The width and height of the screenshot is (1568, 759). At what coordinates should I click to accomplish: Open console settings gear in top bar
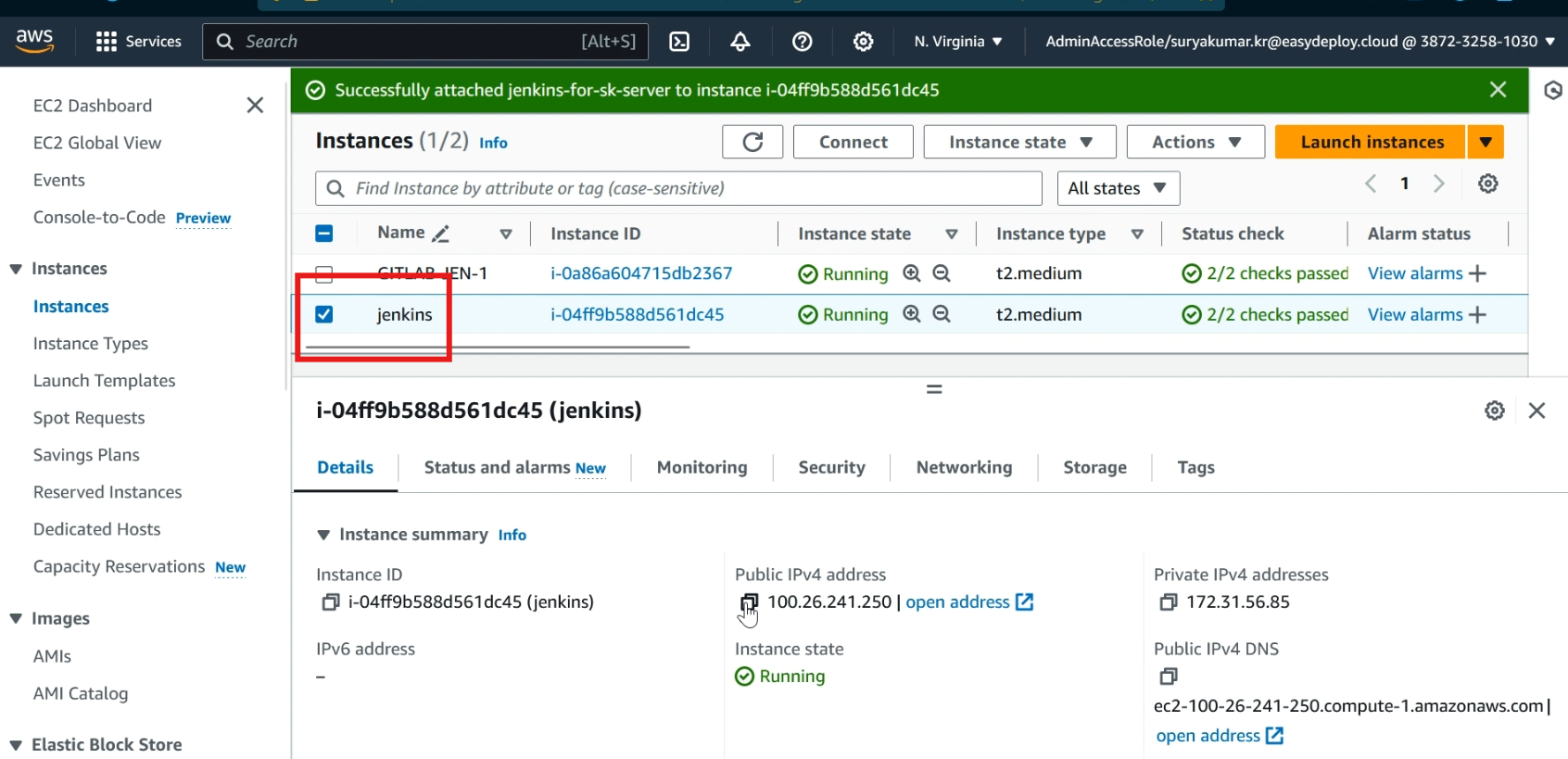coord(864,42)
